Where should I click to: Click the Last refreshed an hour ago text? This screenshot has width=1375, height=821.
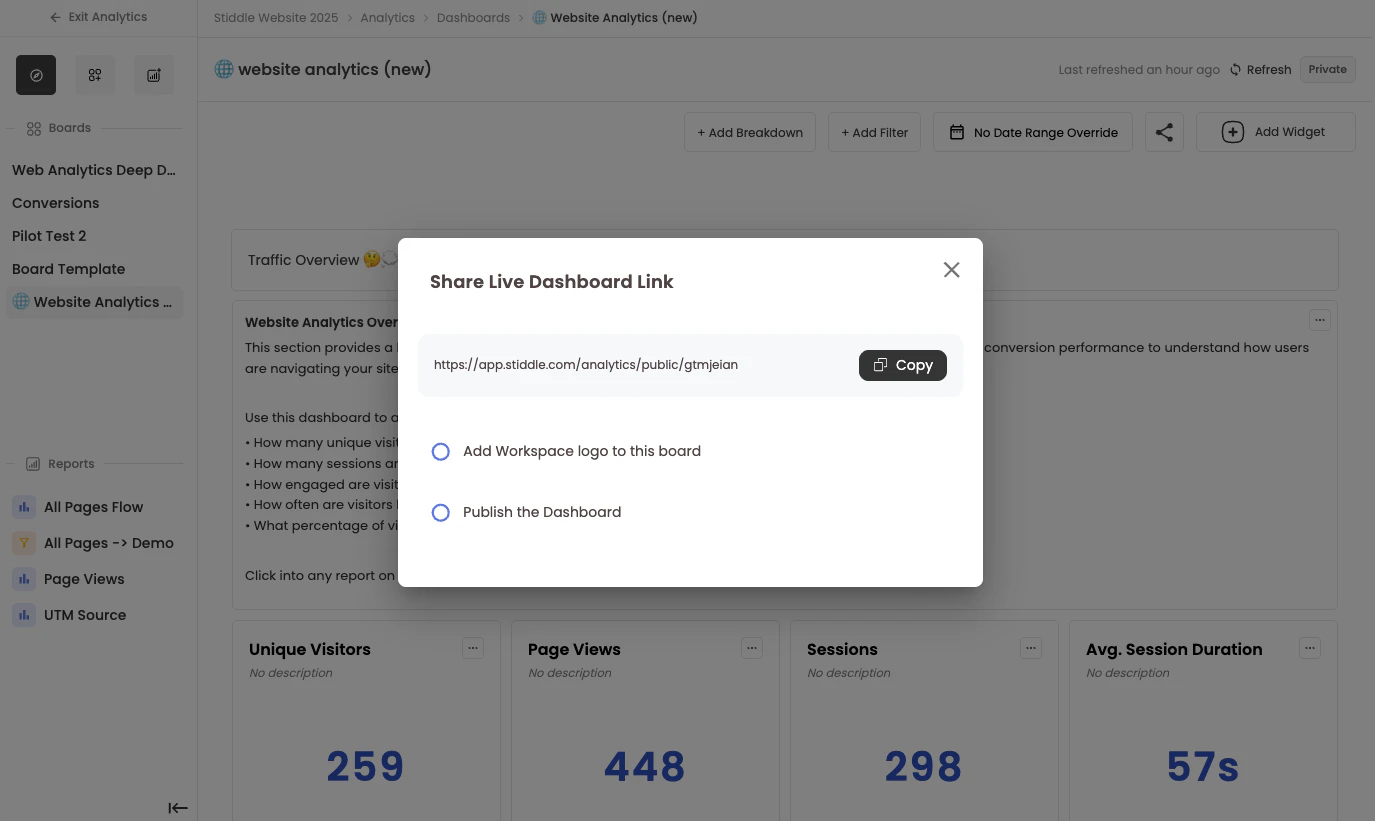(x=1139, y=70)
